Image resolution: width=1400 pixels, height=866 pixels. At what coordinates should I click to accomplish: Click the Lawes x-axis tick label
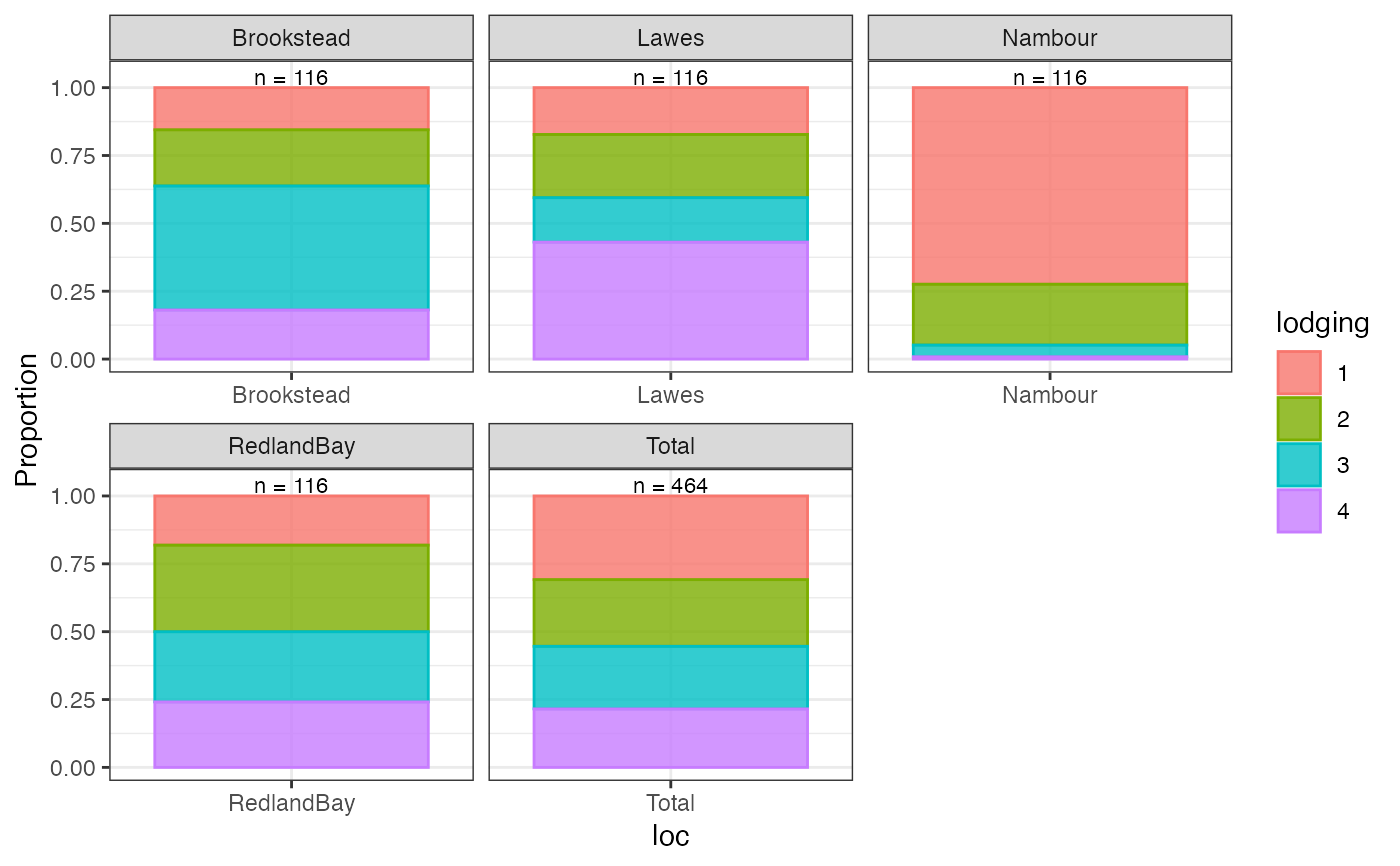point(671,395)
